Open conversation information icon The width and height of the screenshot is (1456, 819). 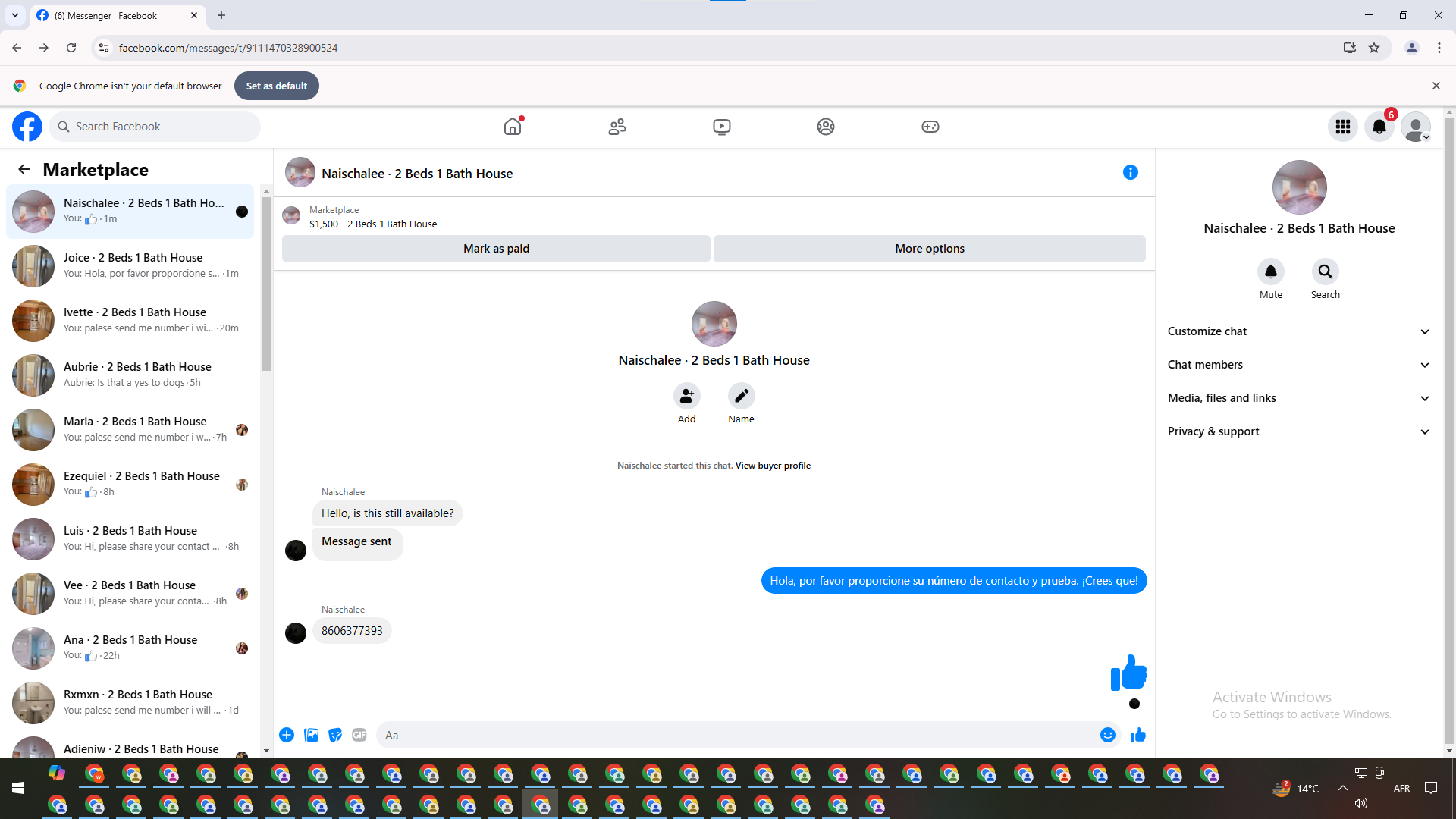tap(1131, 173)
